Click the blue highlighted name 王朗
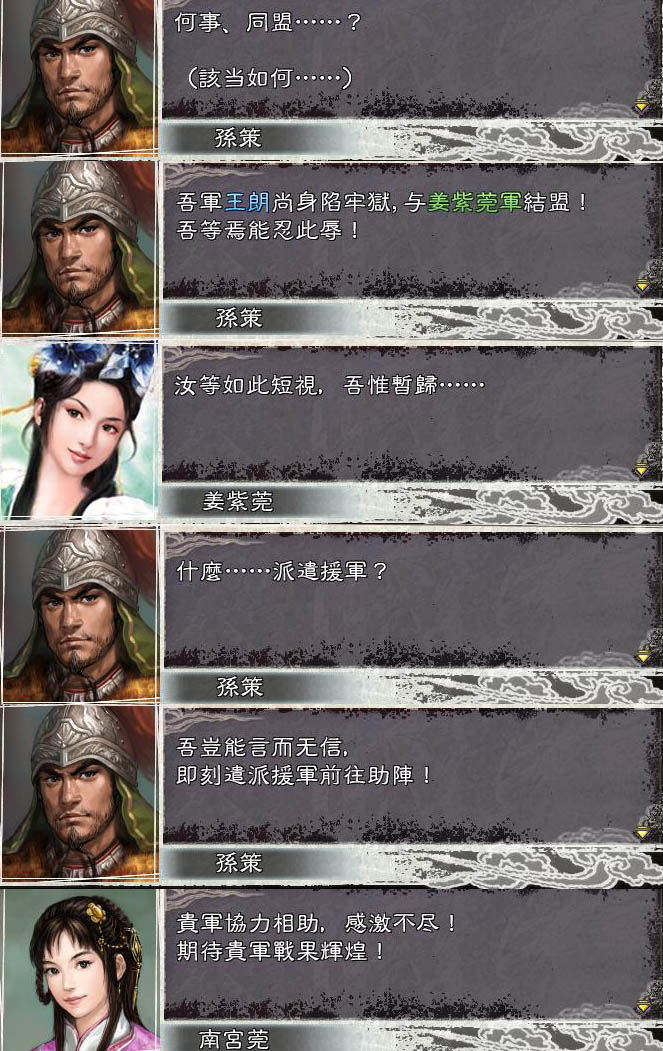The image size is (663, 1051). [247, 202]
